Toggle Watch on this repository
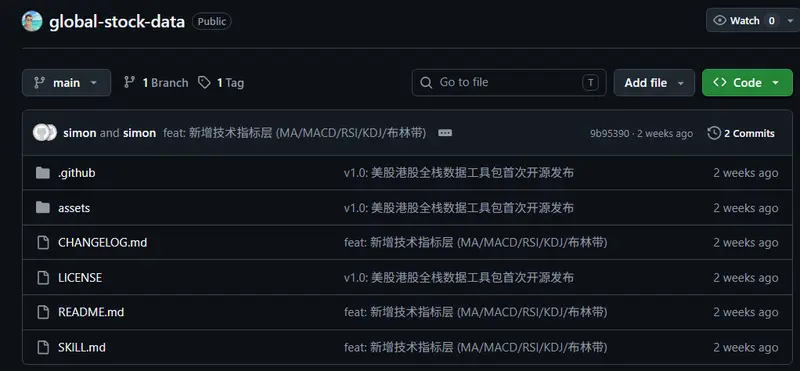The image size is (800, 371). coord(745,20)
